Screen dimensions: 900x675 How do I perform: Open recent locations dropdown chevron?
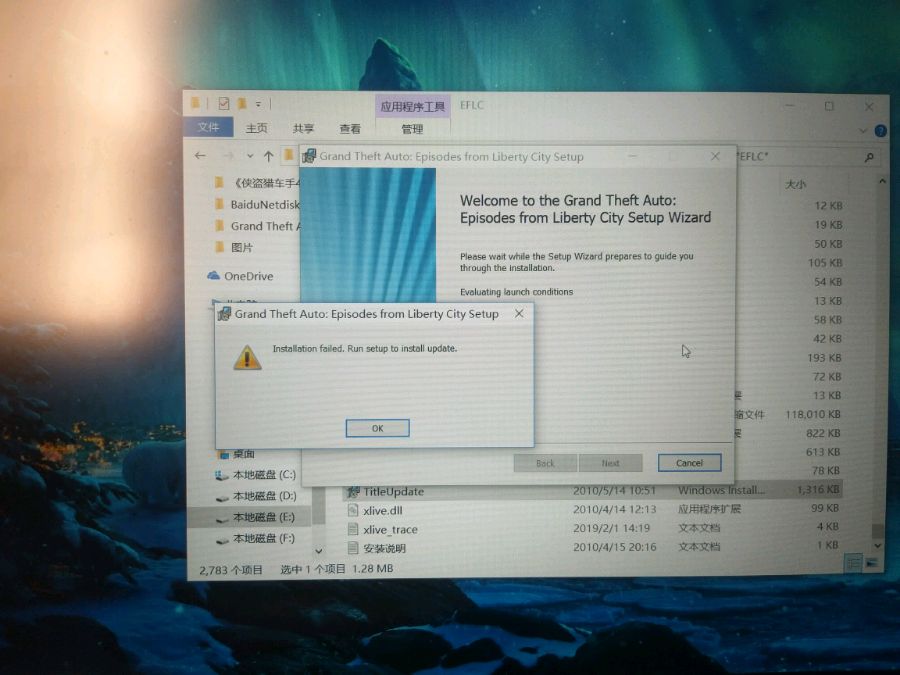(x=250, y=156)
